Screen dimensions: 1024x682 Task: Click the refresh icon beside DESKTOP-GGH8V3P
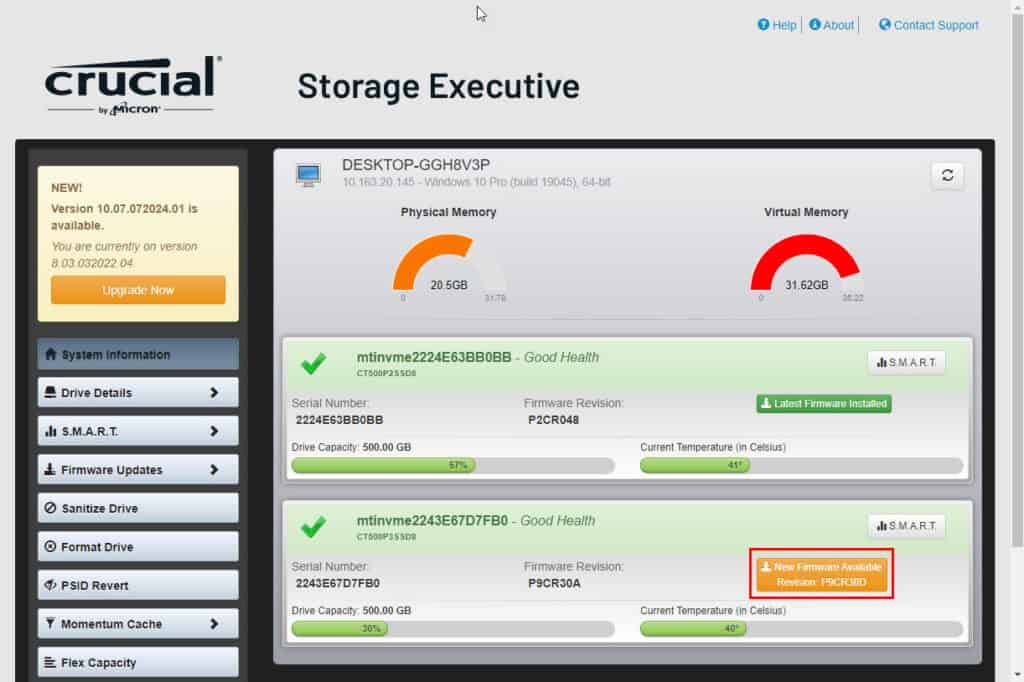(947, 175)
